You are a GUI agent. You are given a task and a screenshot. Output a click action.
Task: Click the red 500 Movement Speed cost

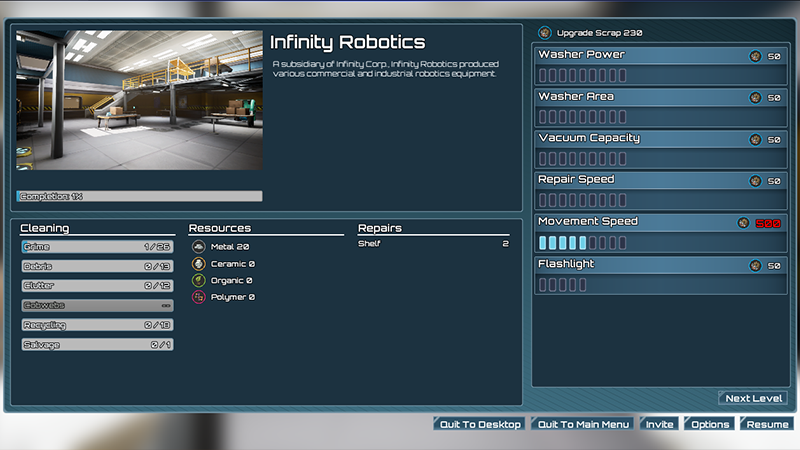tap(768, 223)
